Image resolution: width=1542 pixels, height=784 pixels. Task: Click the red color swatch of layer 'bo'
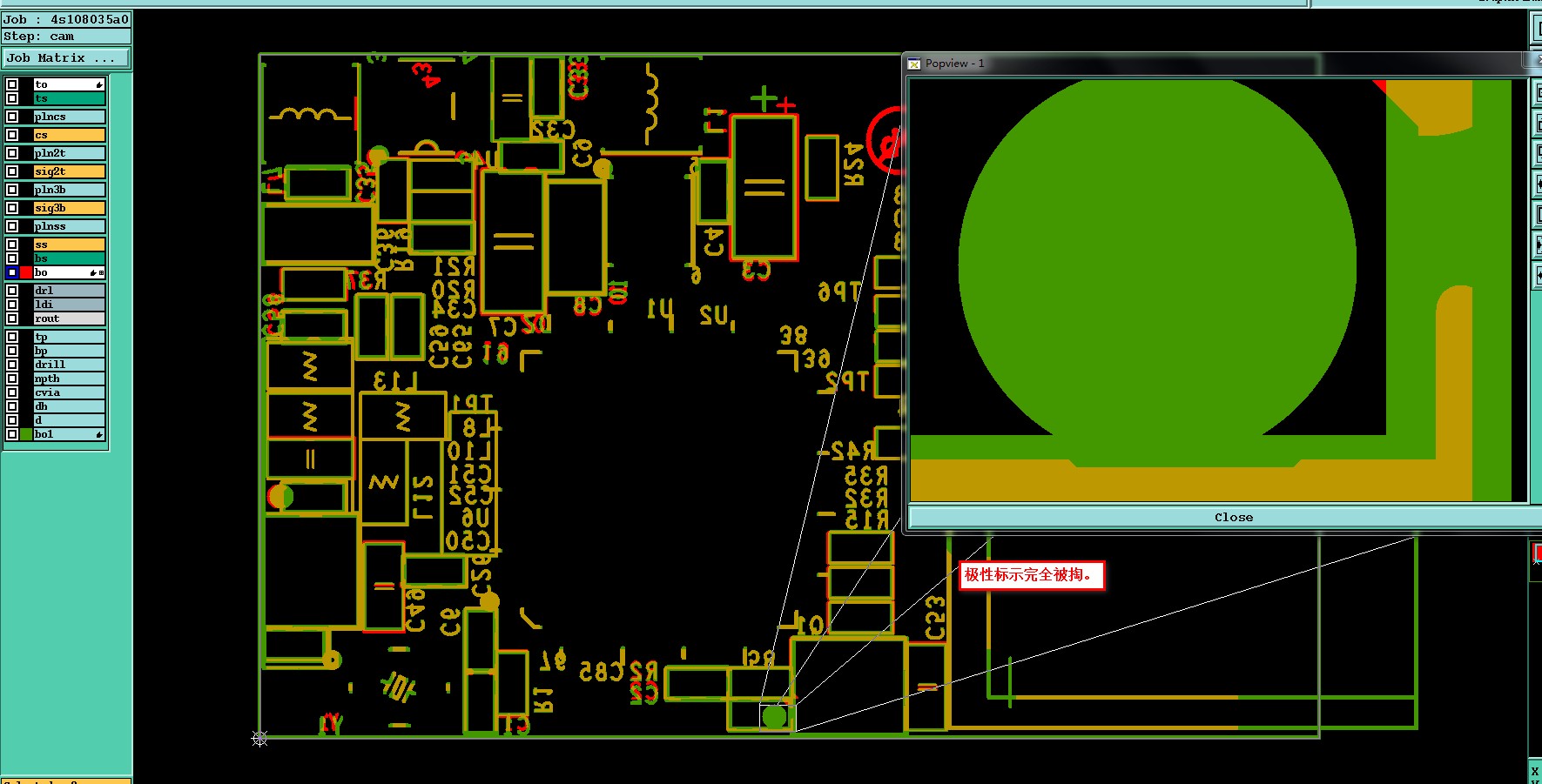pos(26,272)
